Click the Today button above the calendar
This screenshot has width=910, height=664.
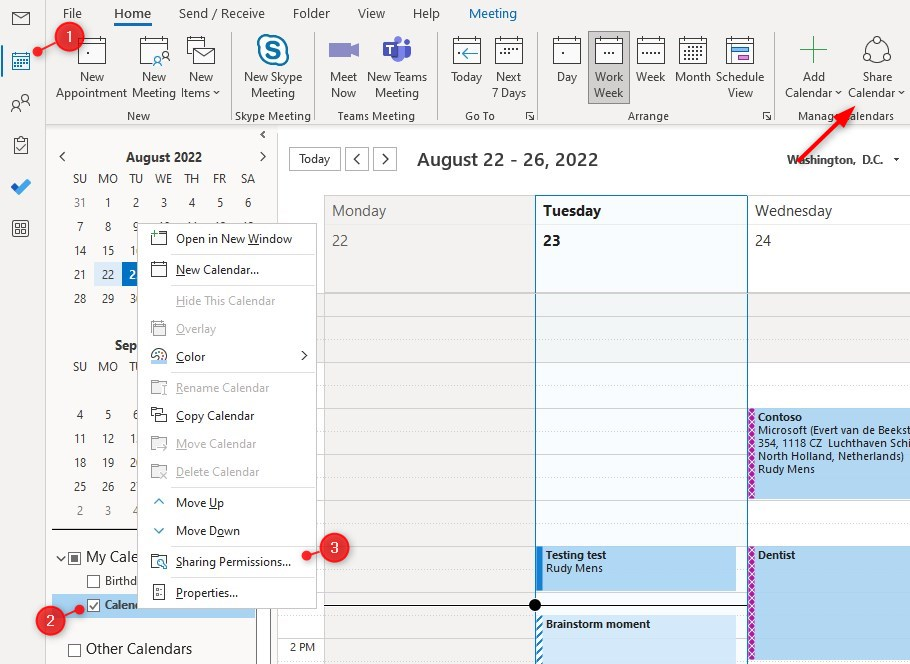(314, 158)
